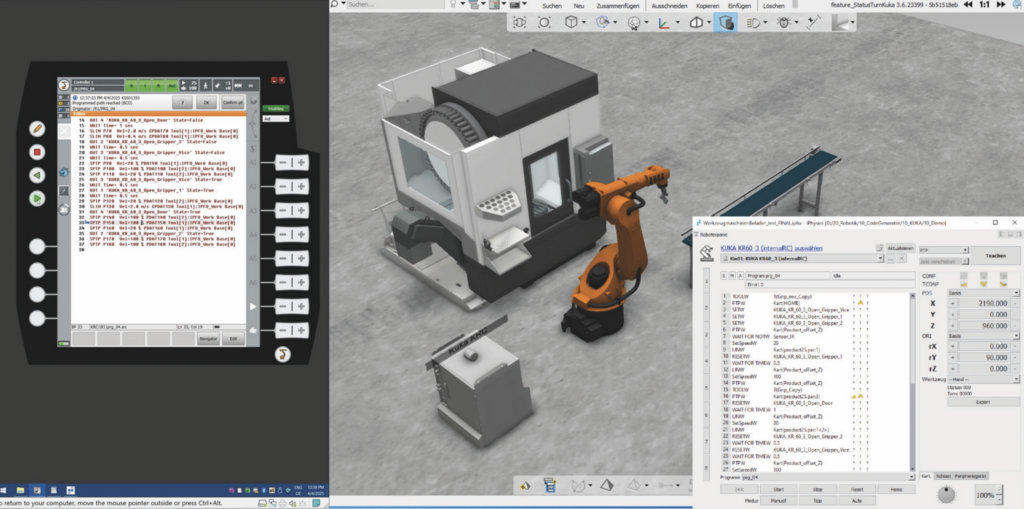Click the view cube icon in 3D toolbar
The height and width of the screenshot is (509, 1024).
572,22
